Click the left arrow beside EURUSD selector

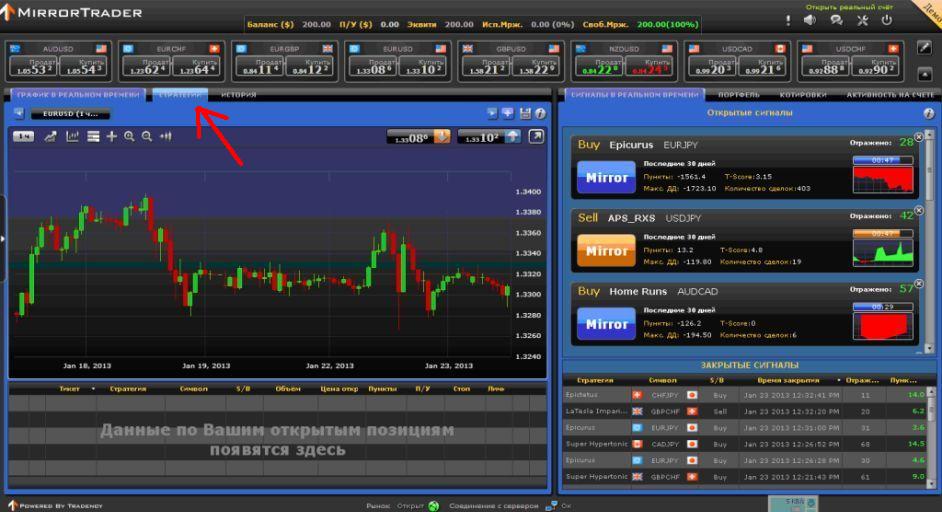19,113
